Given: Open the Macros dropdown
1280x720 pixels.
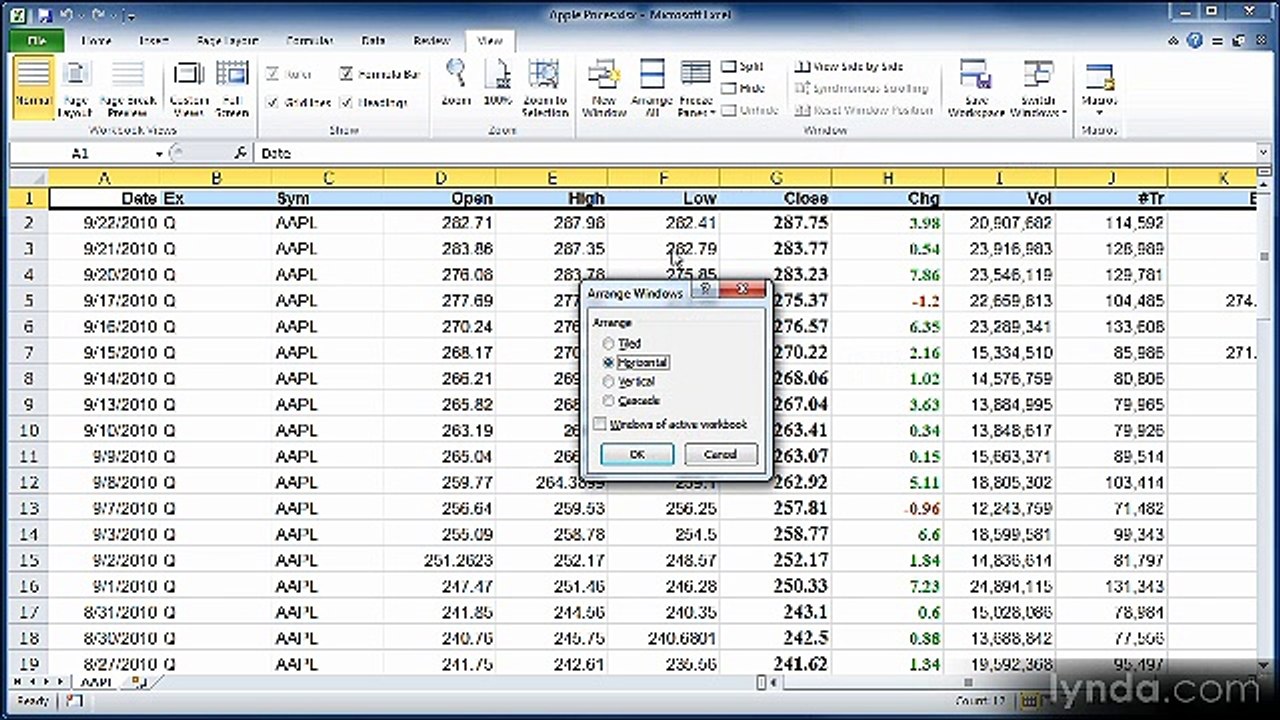Looking at the screenshot, I should click(x=1099, y=88).
